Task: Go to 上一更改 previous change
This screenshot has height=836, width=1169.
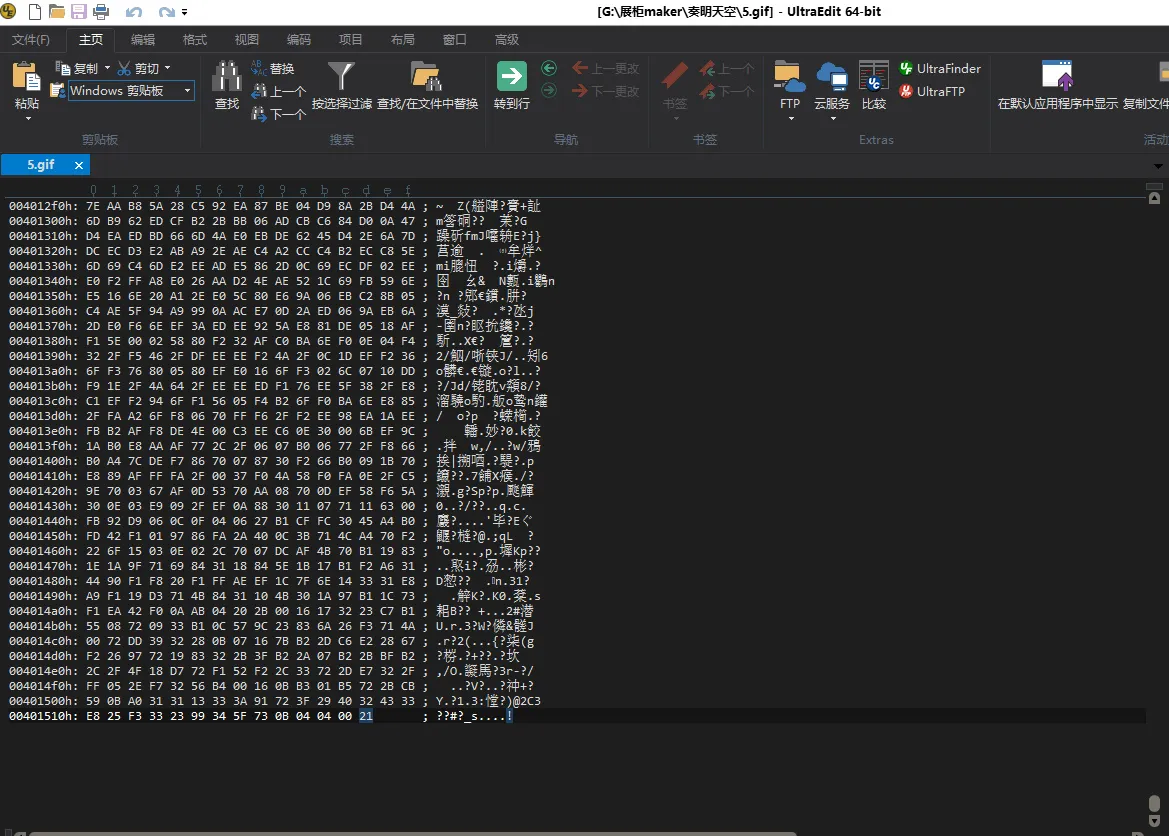Action: [x=605, y=68]
